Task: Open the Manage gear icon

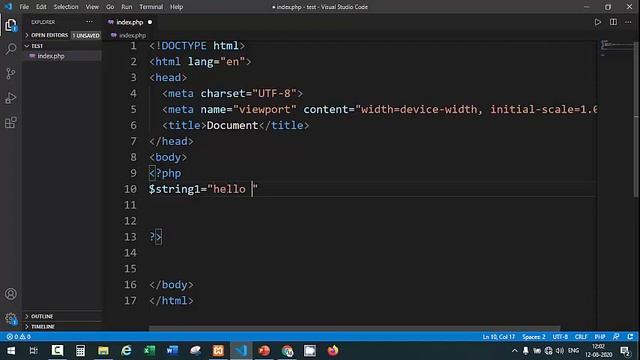Action: 11,318
